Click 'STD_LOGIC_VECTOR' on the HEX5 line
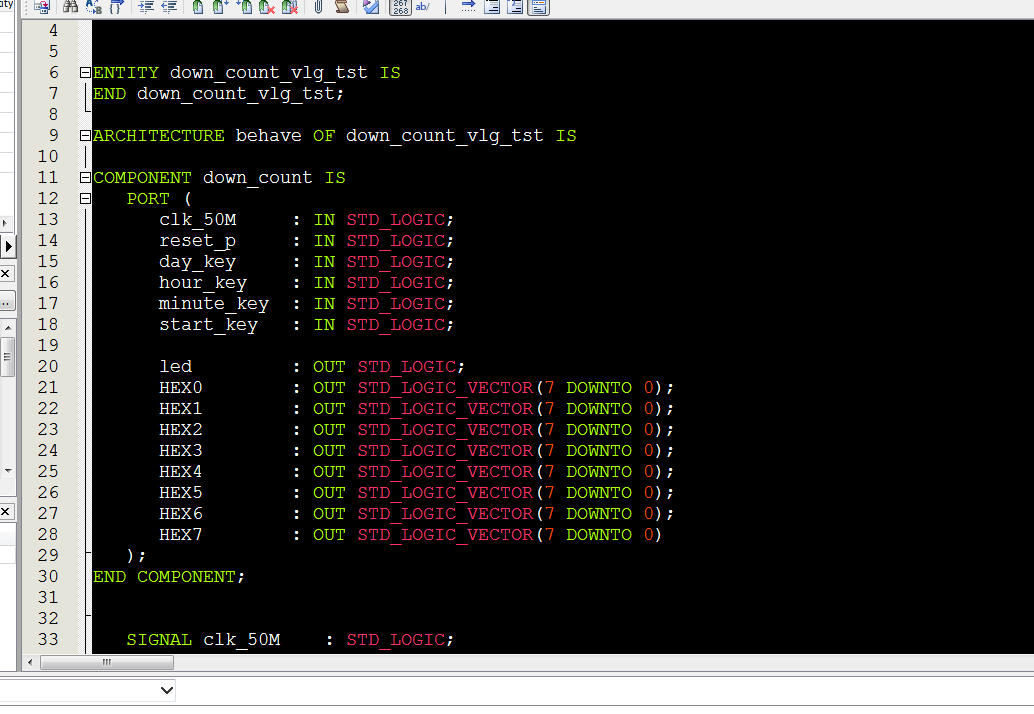Screen dimensions: 1034x714 (445, 493)
